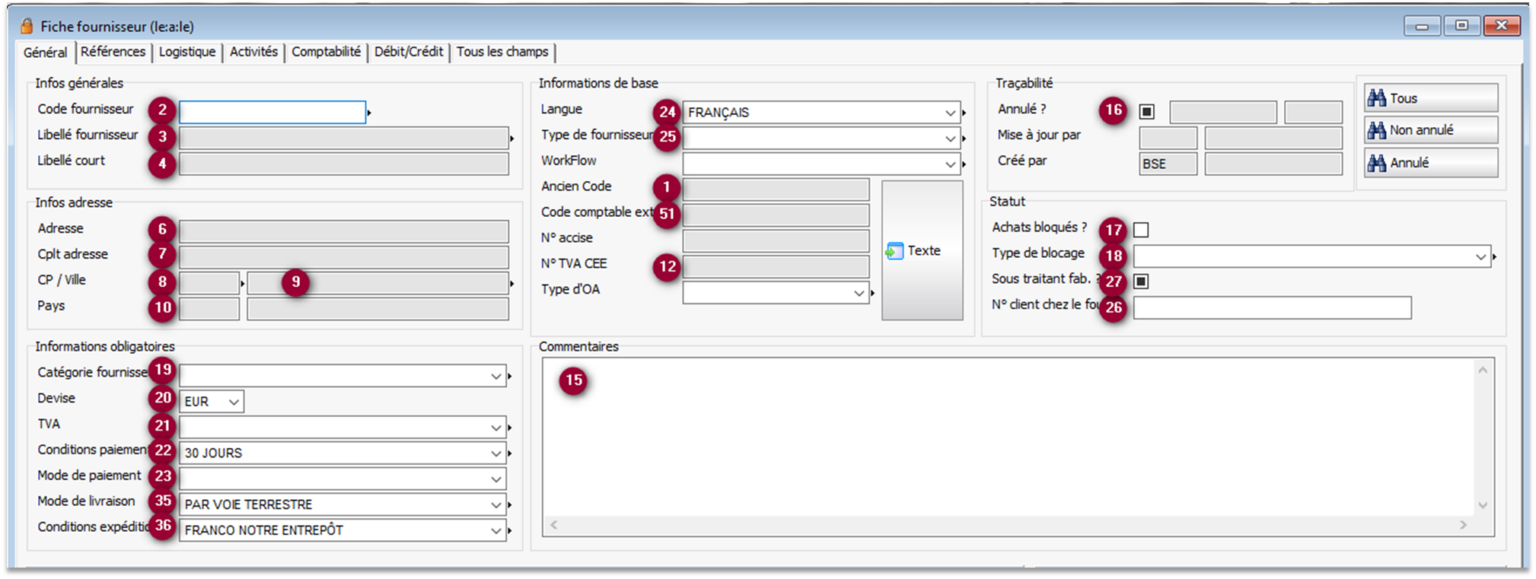Click lookup arrow beside Libellé fournisseur field
The height and width of the screenshot is (579, 1536).
(x=512, y=138)
